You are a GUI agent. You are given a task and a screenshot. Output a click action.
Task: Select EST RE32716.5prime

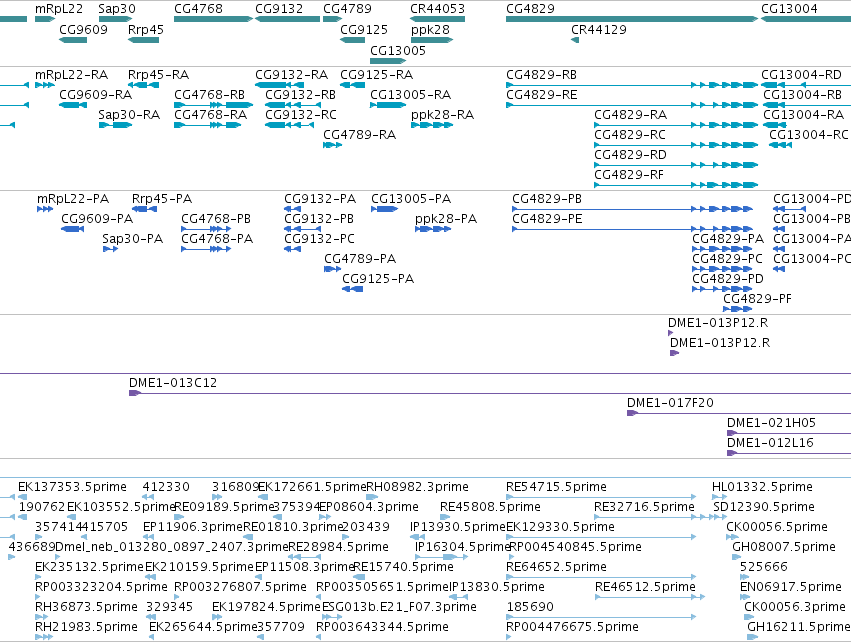click(x=644, y=507)
